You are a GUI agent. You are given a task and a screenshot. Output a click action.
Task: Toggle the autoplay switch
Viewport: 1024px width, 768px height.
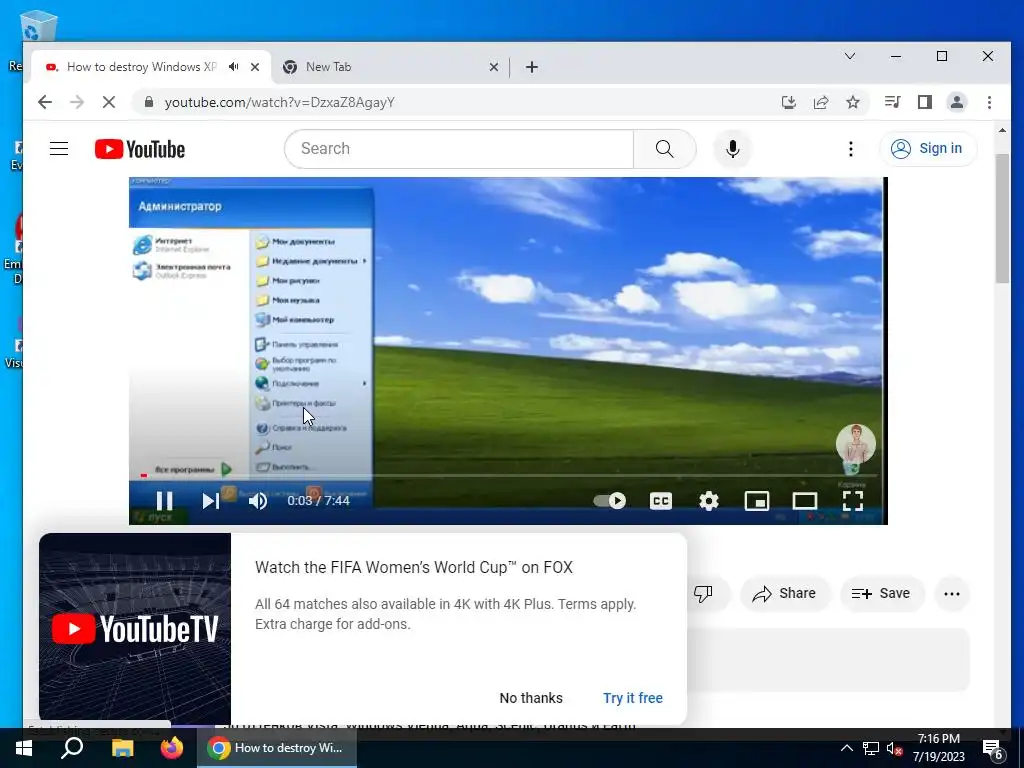(x=609, y=501)
